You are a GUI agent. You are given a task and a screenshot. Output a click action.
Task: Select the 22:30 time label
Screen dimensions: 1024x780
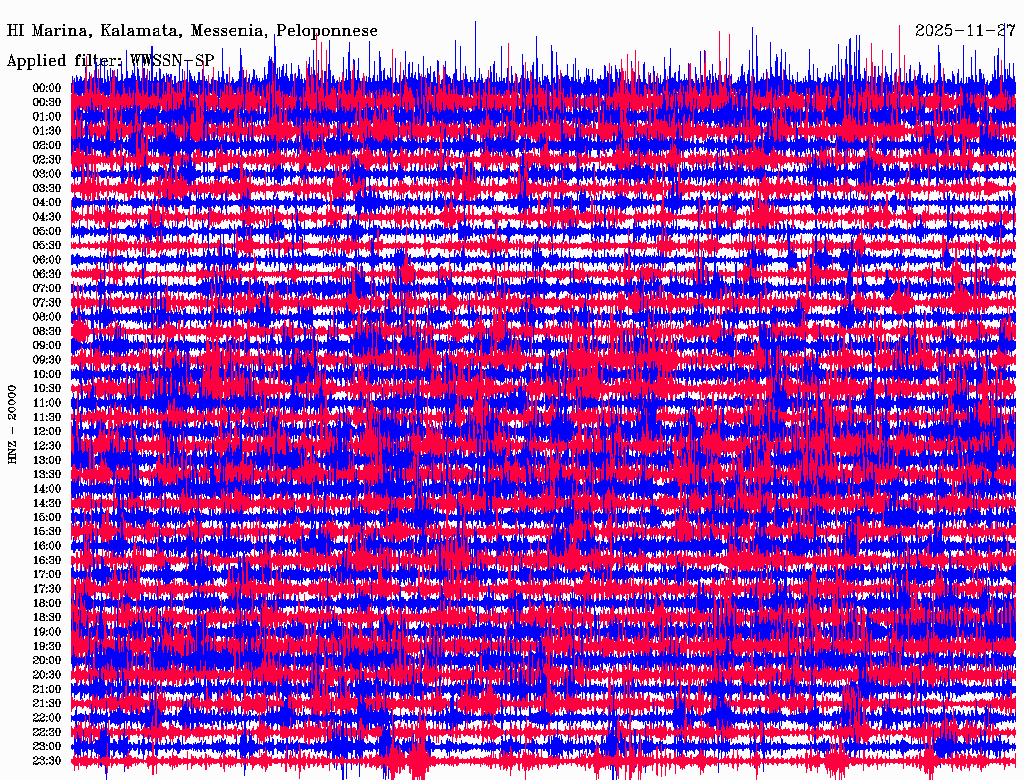47,732
